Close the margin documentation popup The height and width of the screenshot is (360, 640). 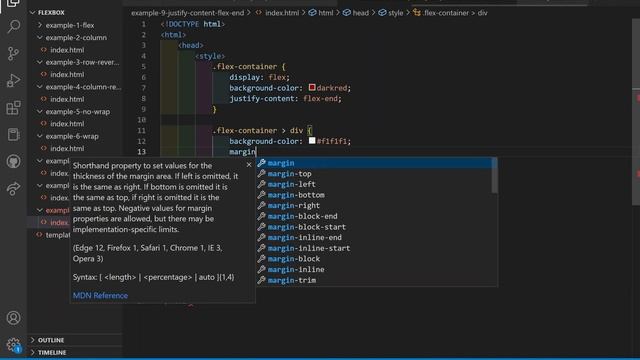(x=249, y=164)
